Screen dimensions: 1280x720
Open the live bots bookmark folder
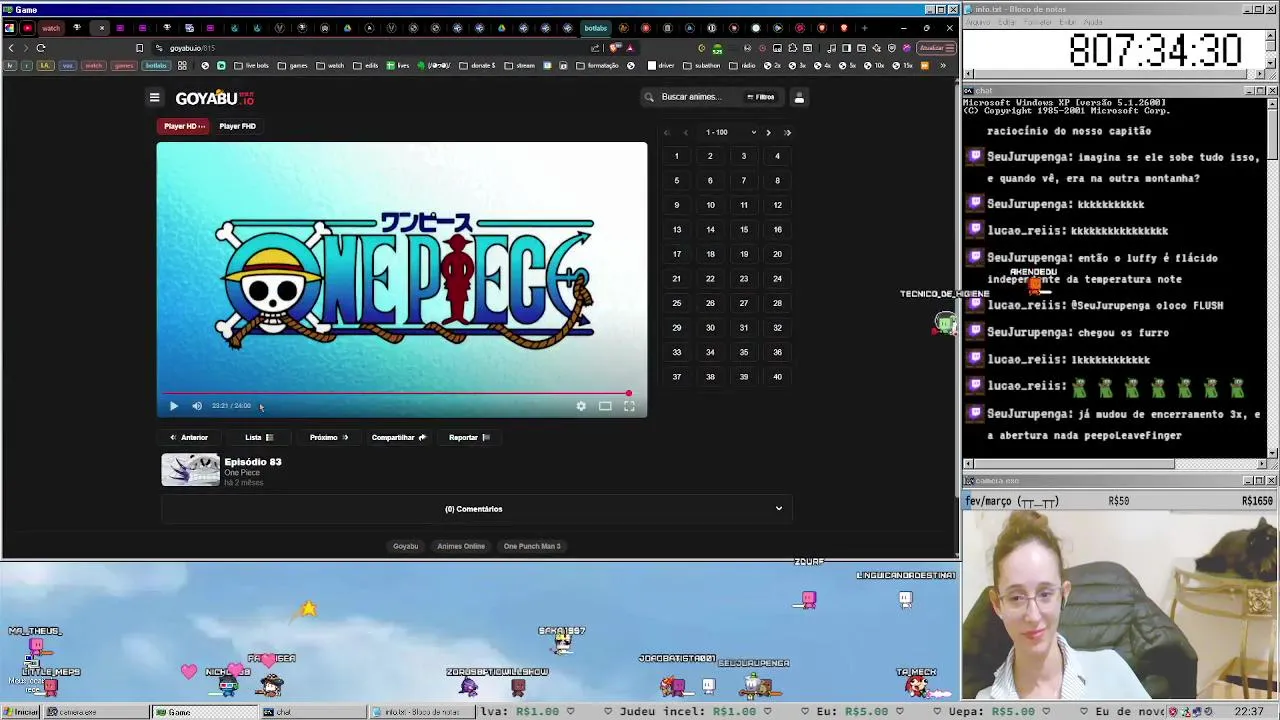pos(250,66)
